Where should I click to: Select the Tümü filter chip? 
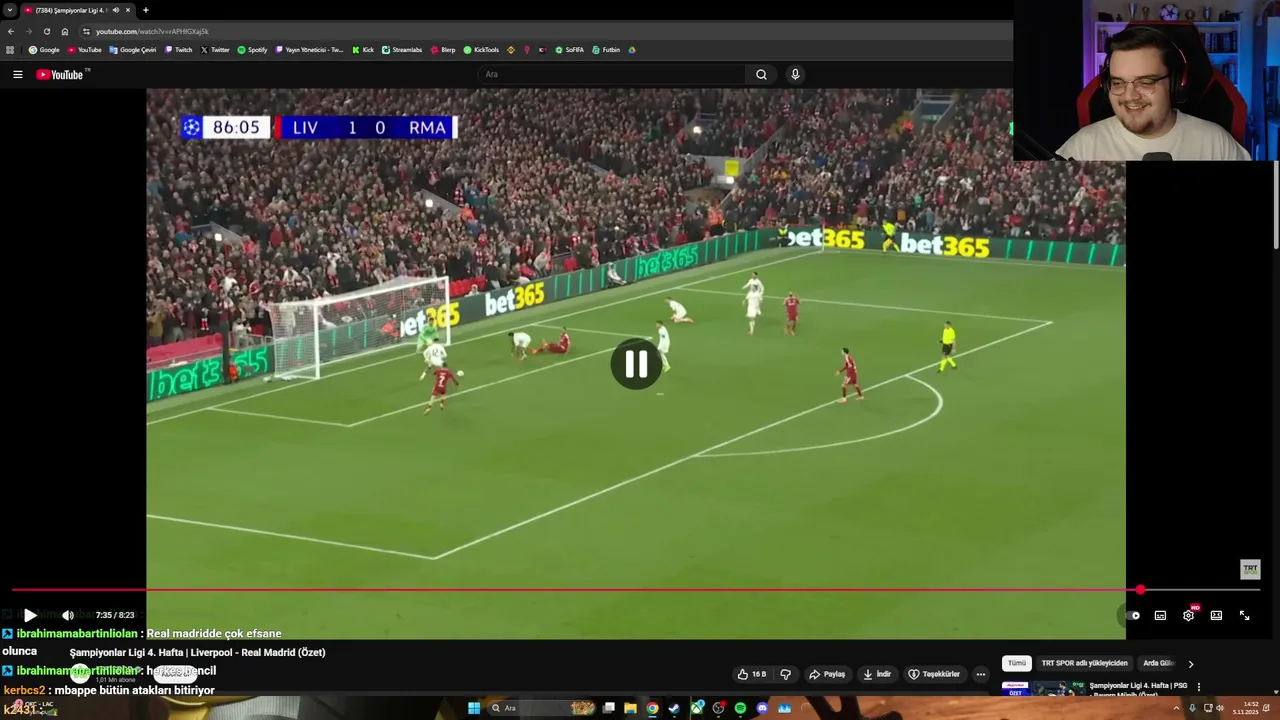(1016, 663)
